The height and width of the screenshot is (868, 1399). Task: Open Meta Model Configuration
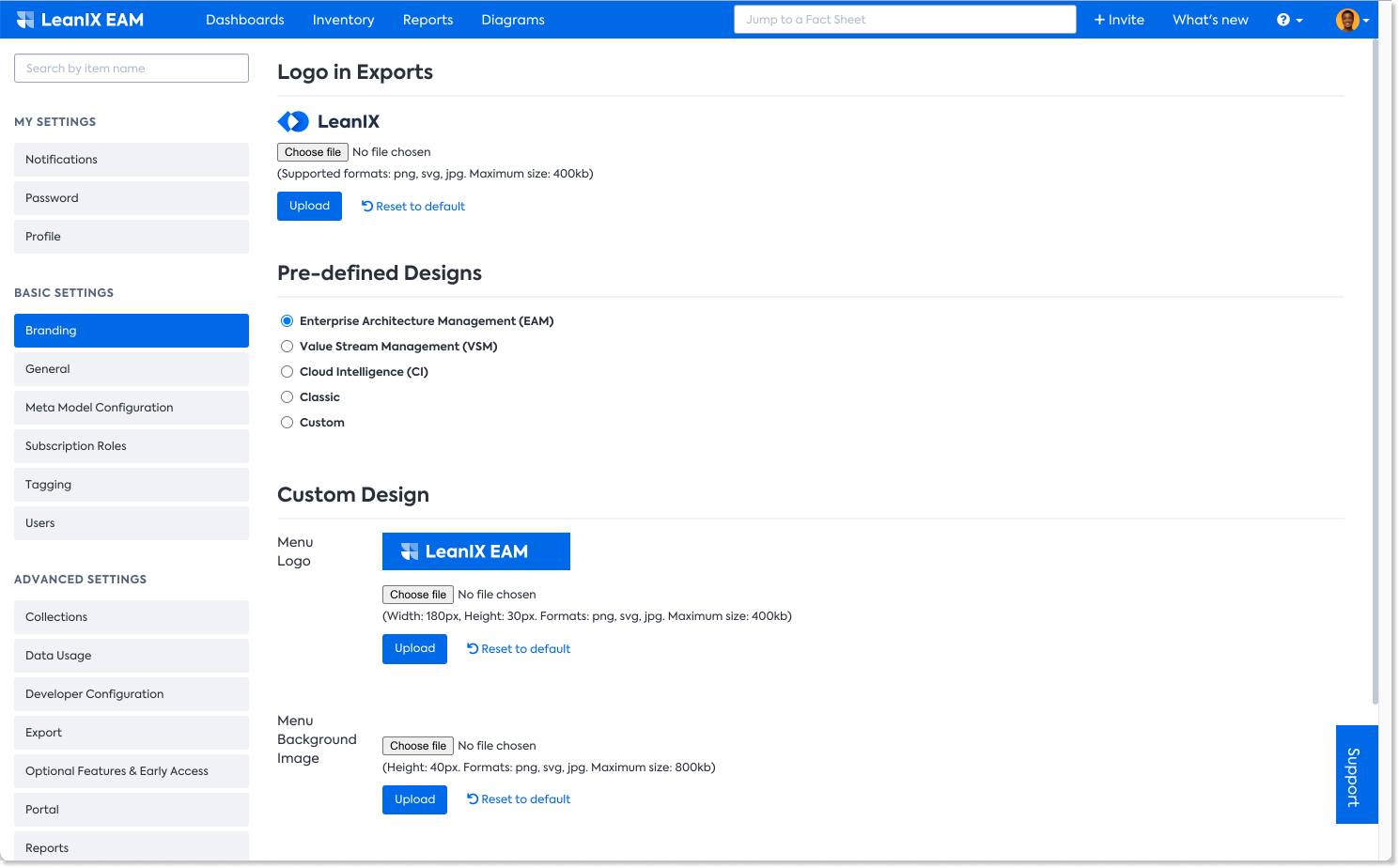132,408
